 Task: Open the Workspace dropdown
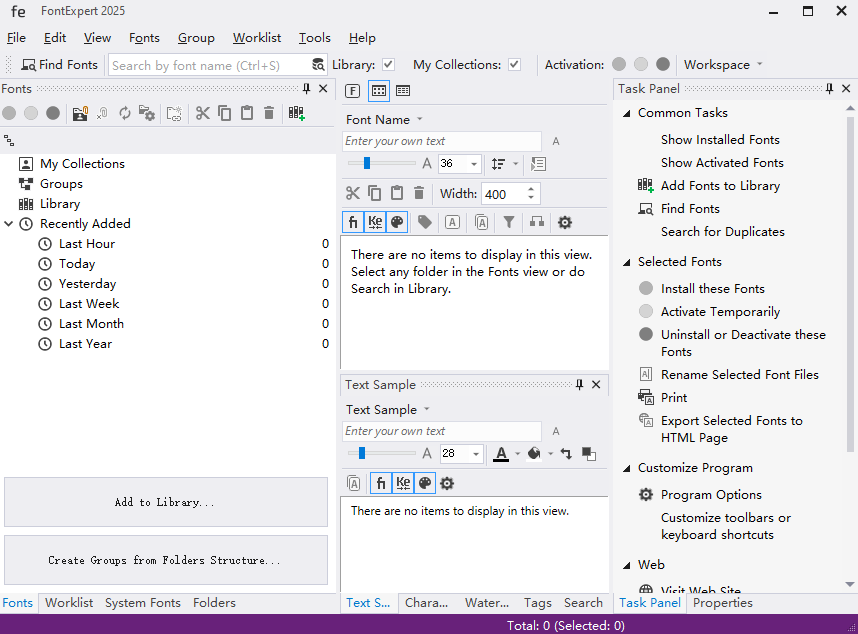point(723,65)
